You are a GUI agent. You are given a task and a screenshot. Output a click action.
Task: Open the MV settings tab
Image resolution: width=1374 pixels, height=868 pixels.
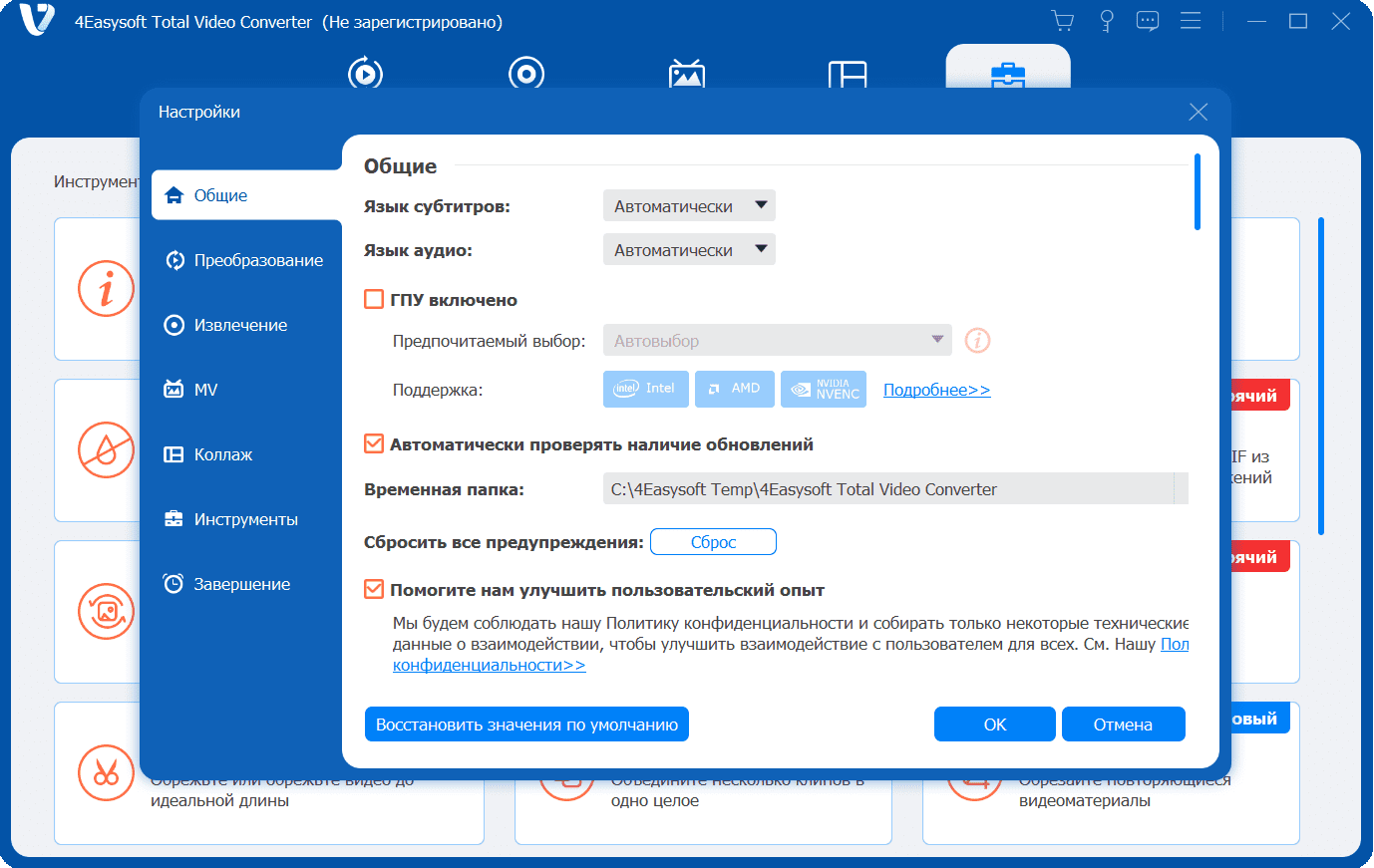246,390
